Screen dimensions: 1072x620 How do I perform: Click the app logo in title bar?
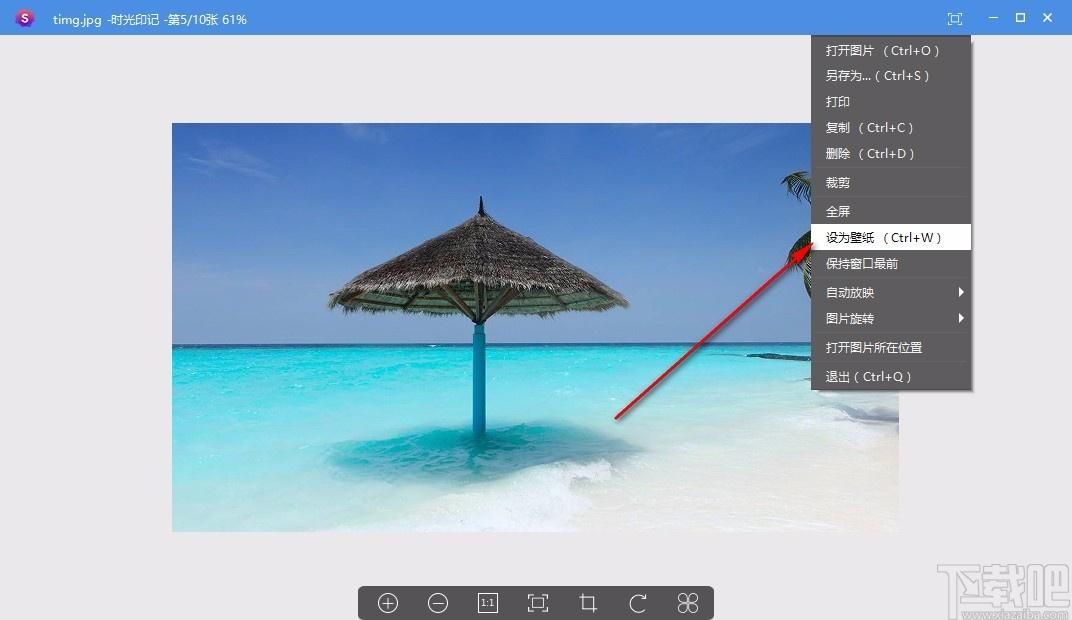[x=25, y=18]
